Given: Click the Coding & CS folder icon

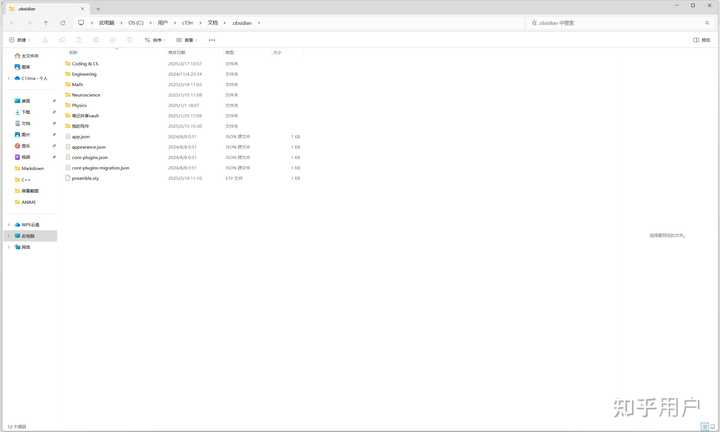Looking at the screenshot, I should [x=68, y=64].
